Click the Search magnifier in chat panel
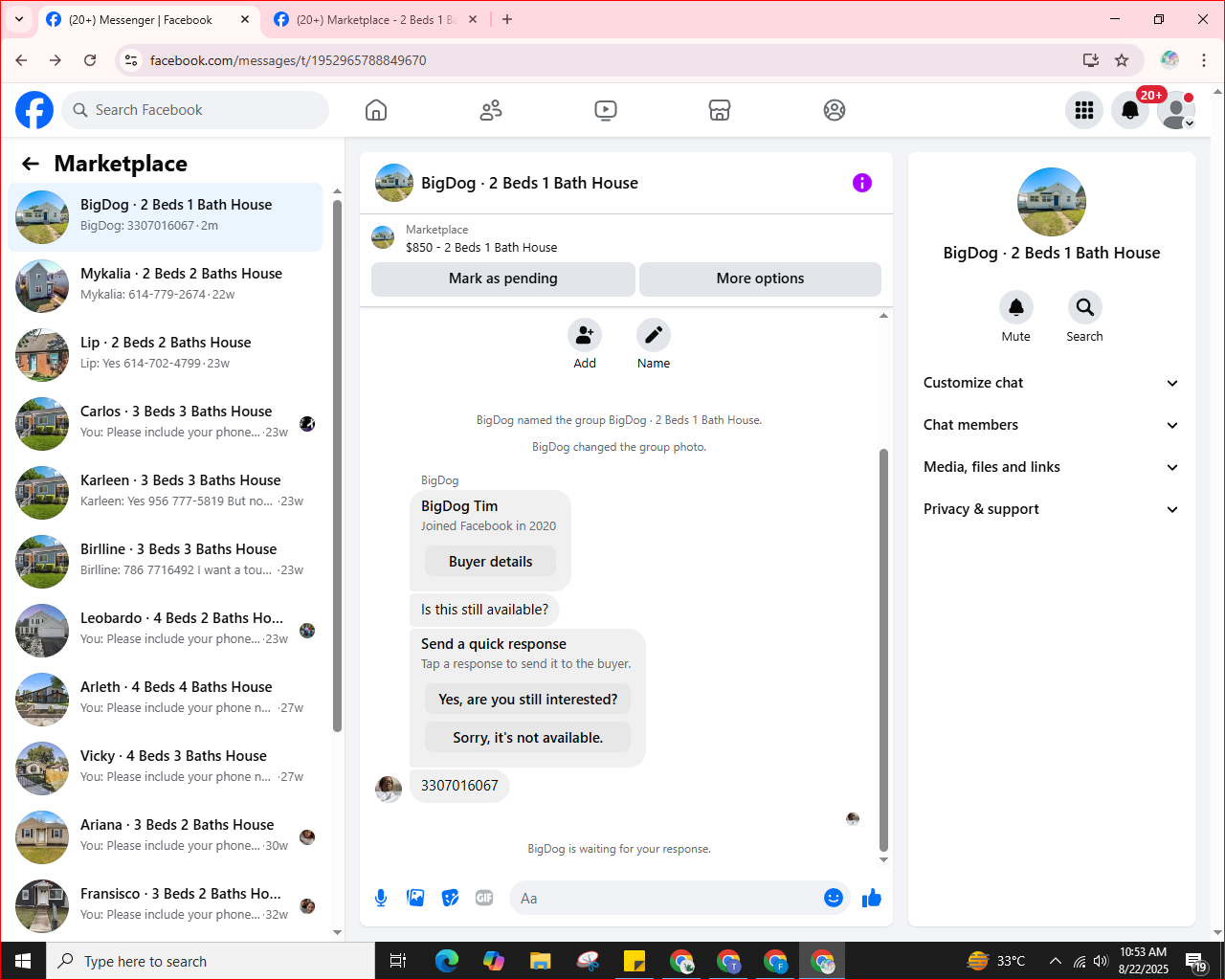 1085,307
